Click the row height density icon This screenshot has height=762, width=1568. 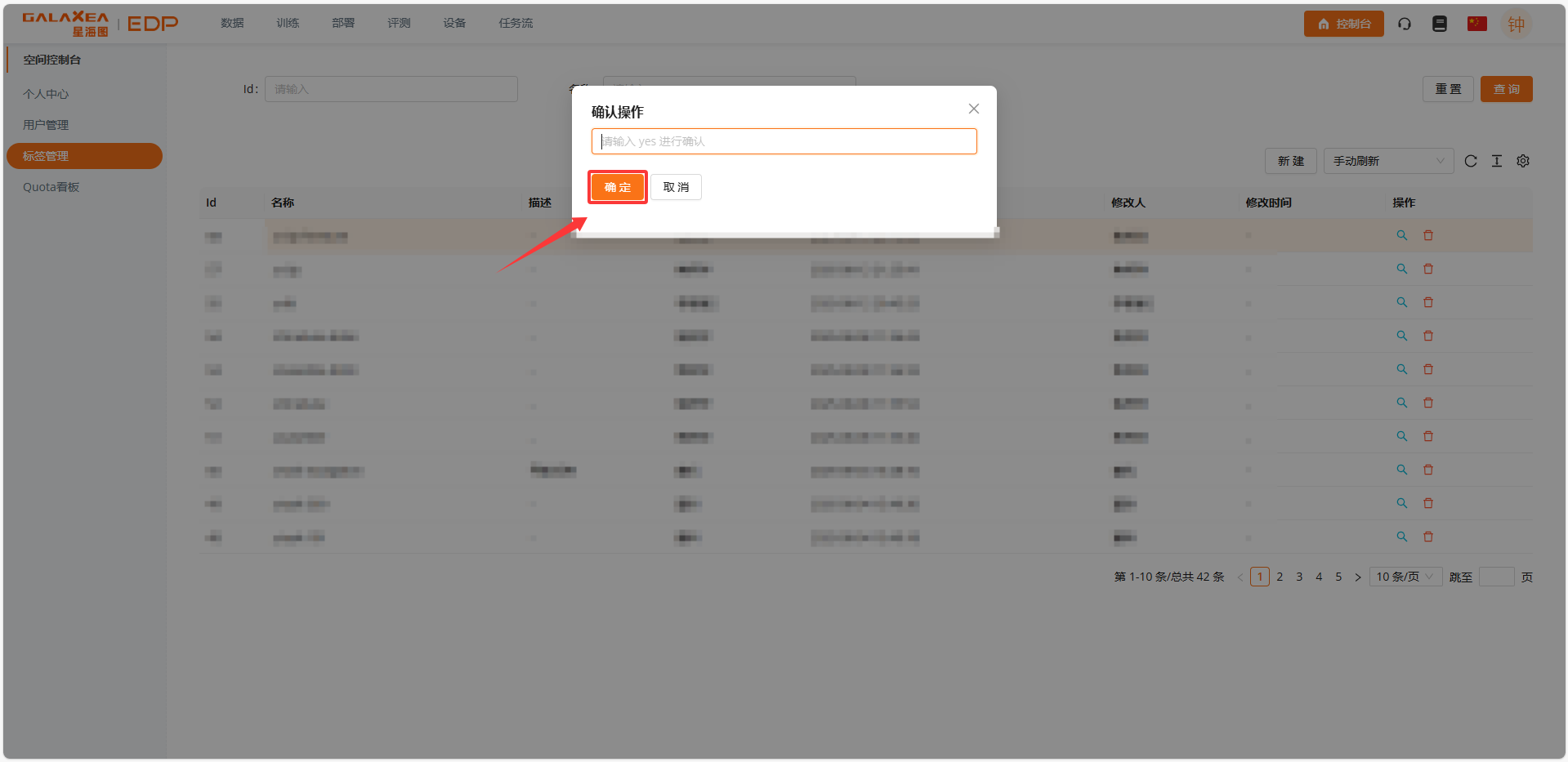click(1497, 161)
